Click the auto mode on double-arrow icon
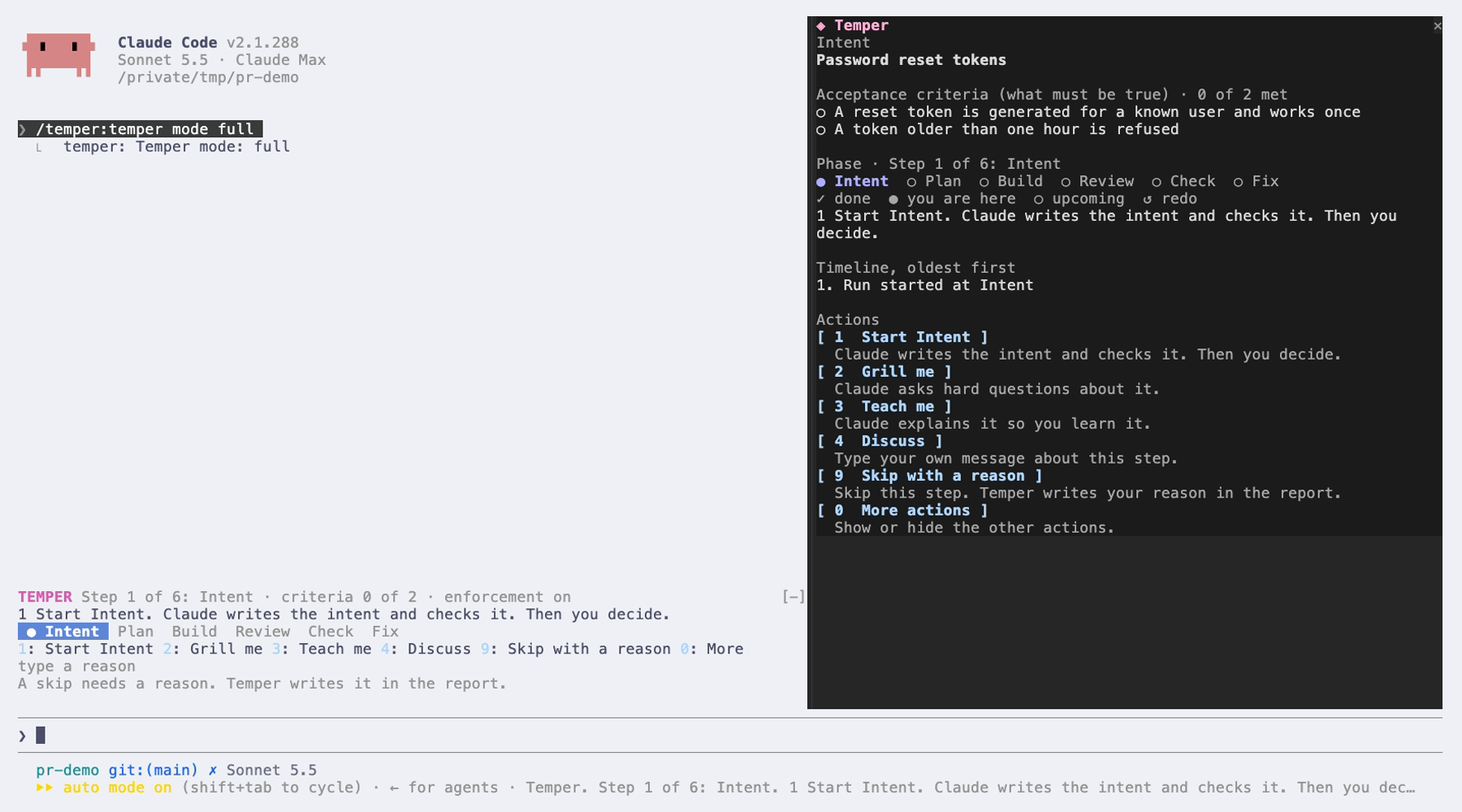Screen dimensions: 1462x812 coord(45,788)
